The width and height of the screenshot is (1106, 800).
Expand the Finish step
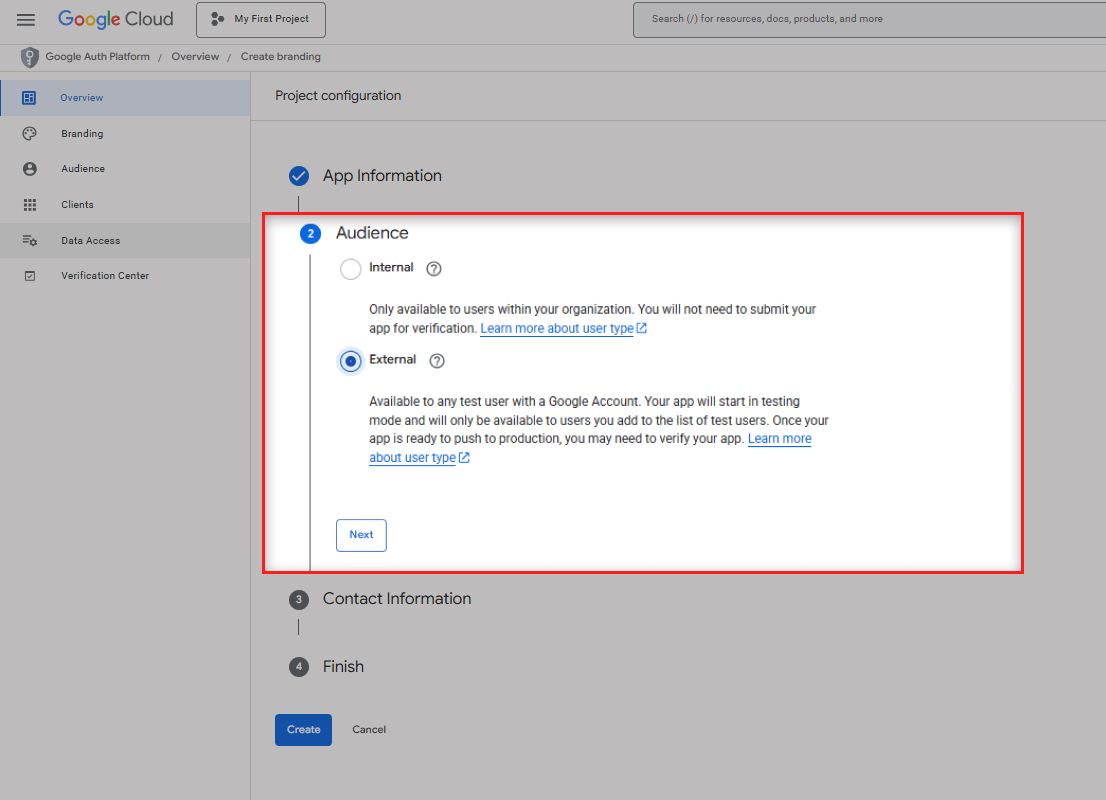click(x=342, y=667)
